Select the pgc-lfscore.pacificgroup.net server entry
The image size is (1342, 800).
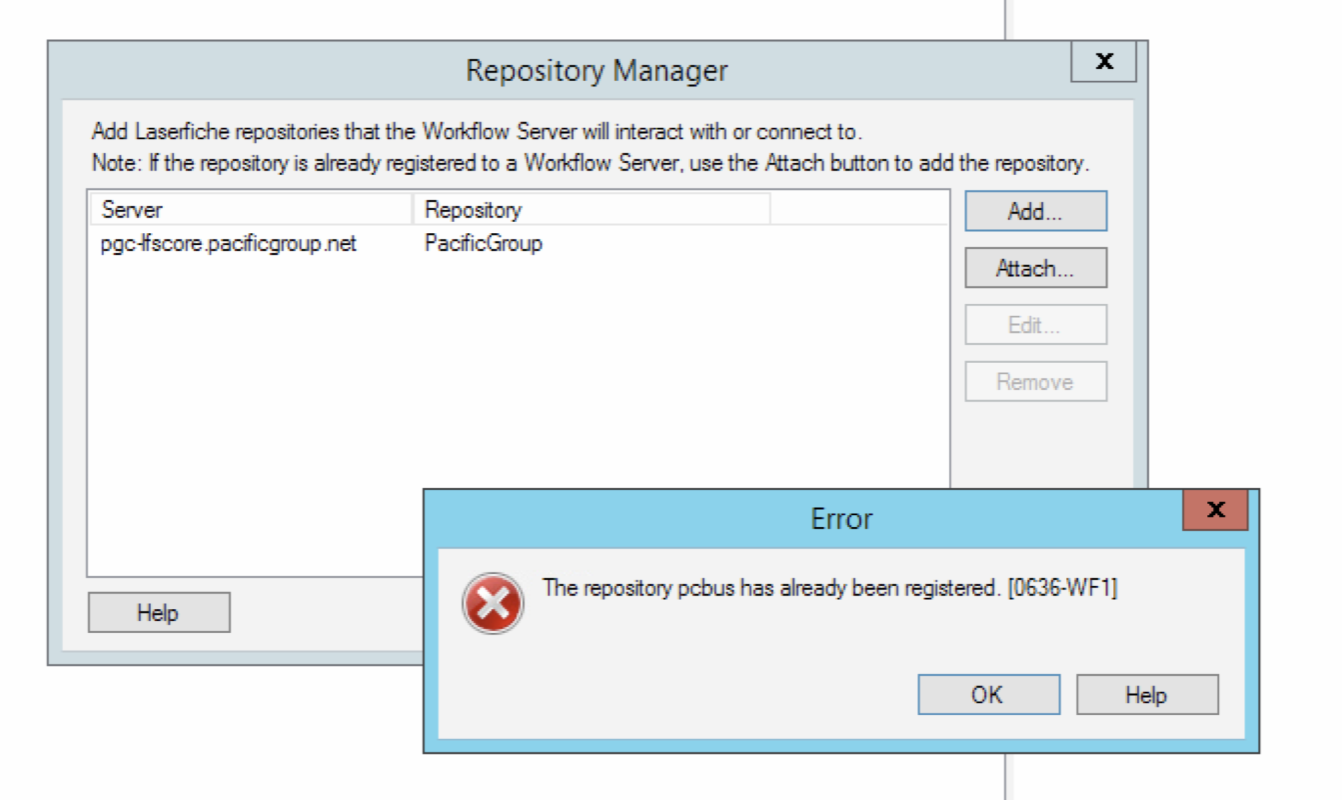pos(229,243)
